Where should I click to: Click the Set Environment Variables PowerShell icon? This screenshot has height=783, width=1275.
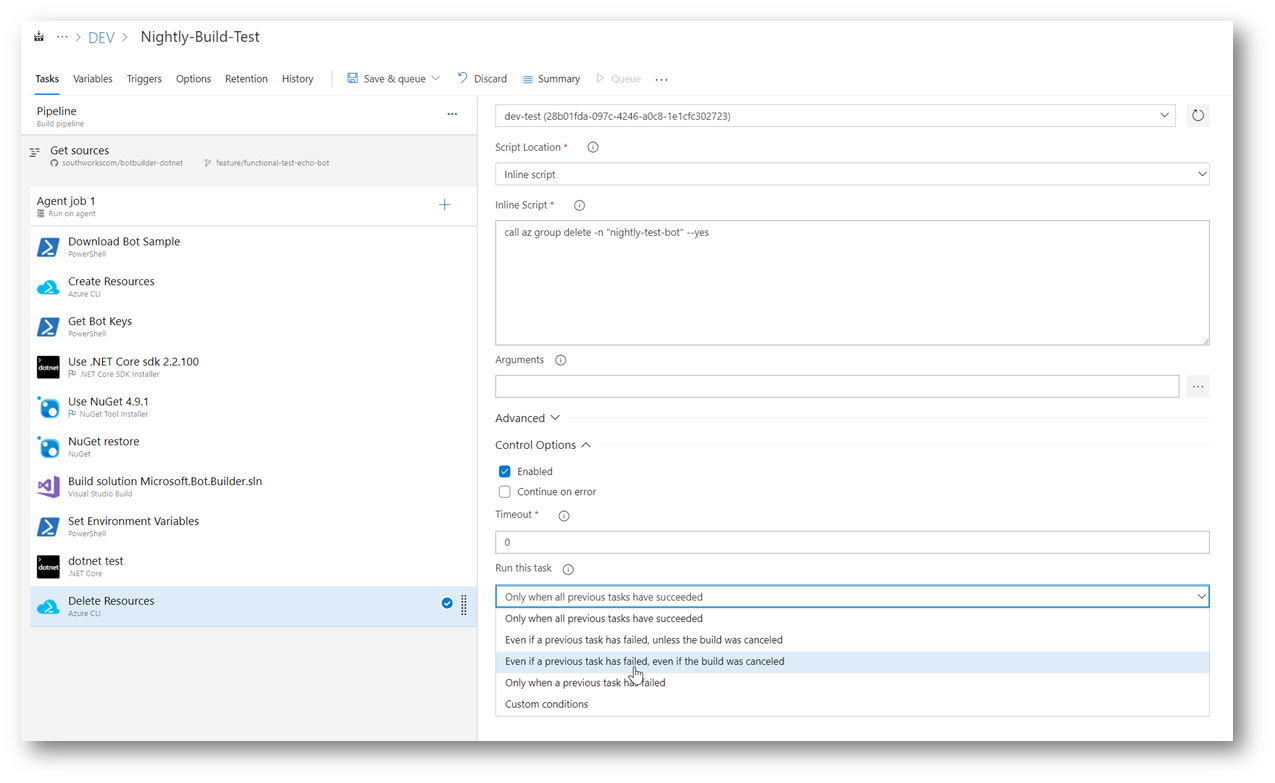click(48, 527)
